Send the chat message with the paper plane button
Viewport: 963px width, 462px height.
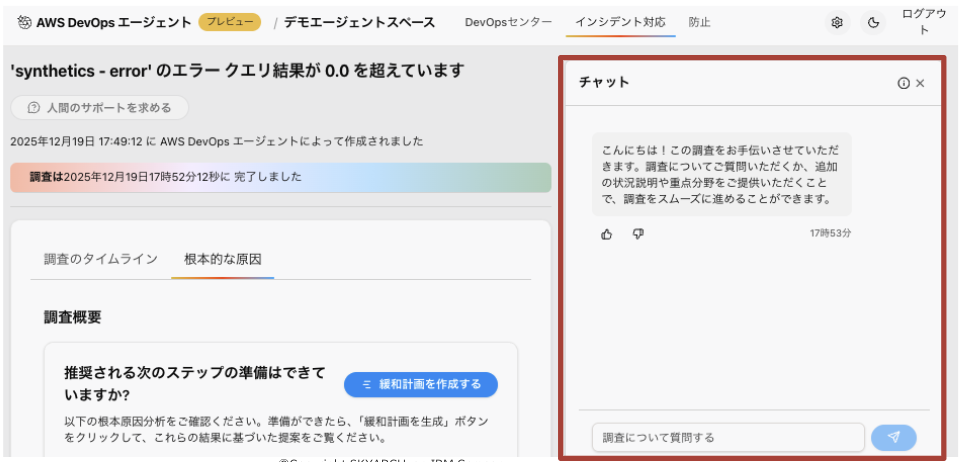893,437
